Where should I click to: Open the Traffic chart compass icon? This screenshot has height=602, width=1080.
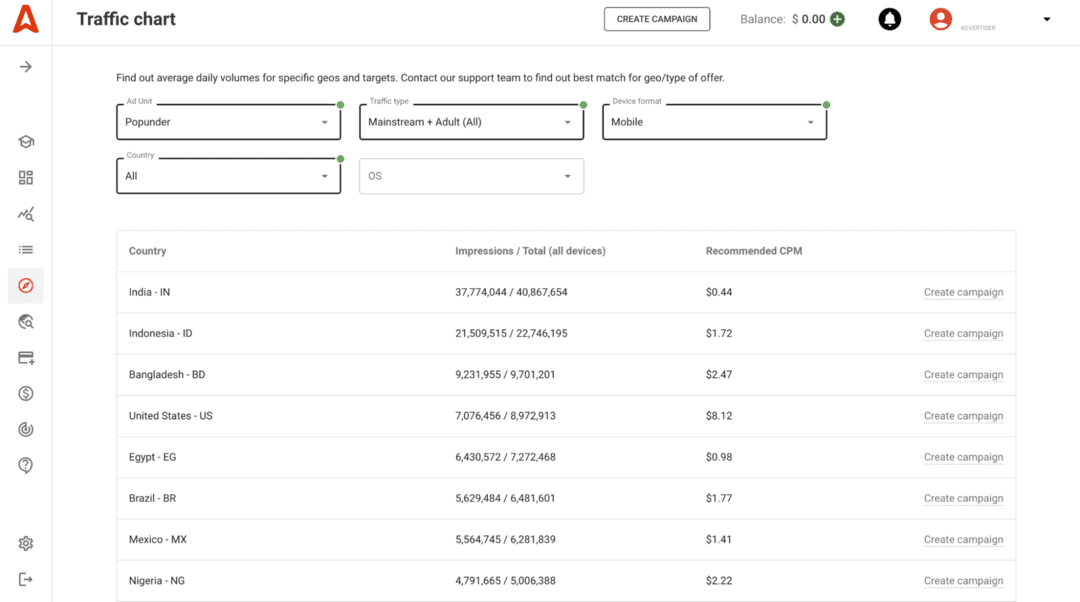(x=25, y=285)
